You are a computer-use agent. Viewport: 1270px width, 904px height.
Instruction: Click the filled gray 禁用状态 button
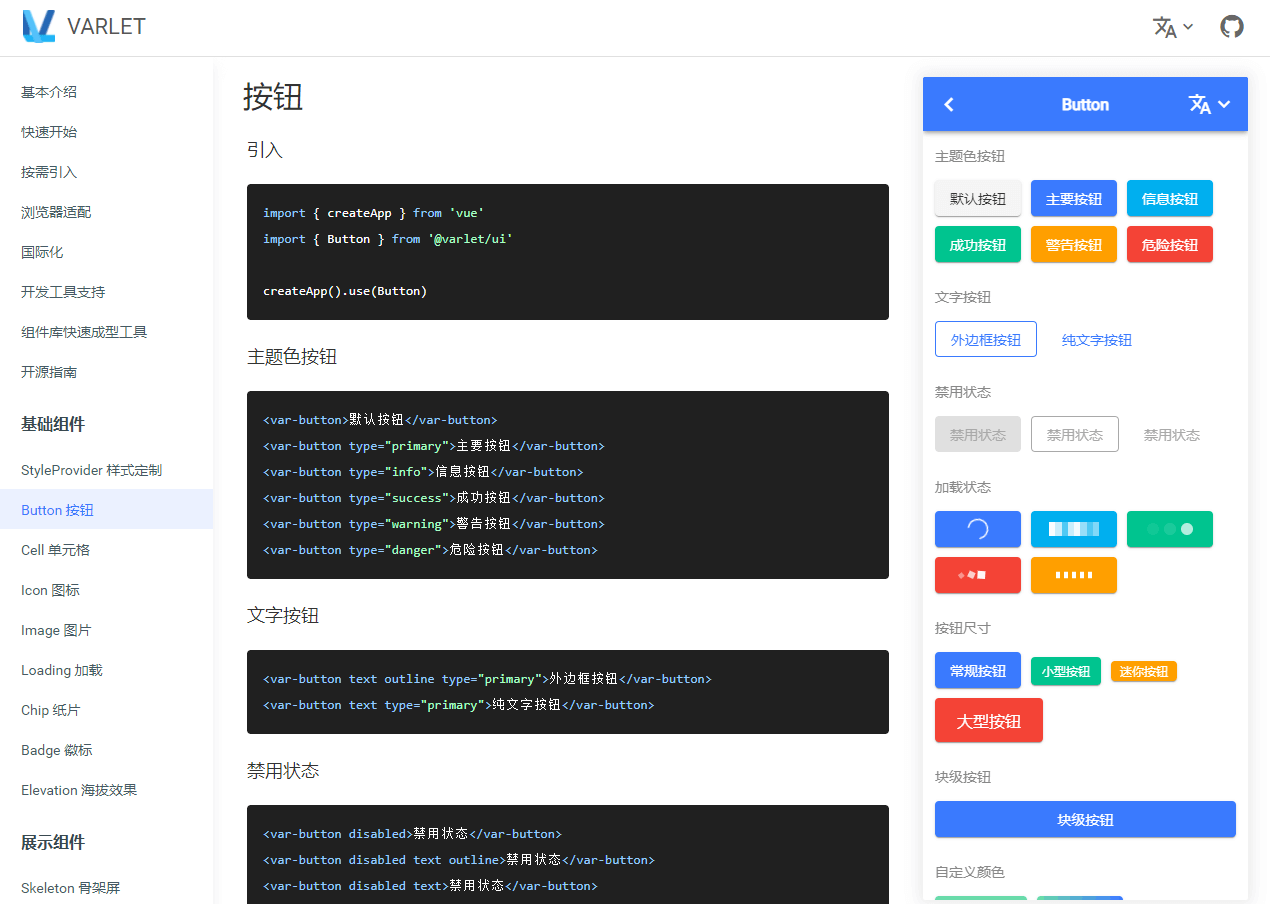(978, 434)
